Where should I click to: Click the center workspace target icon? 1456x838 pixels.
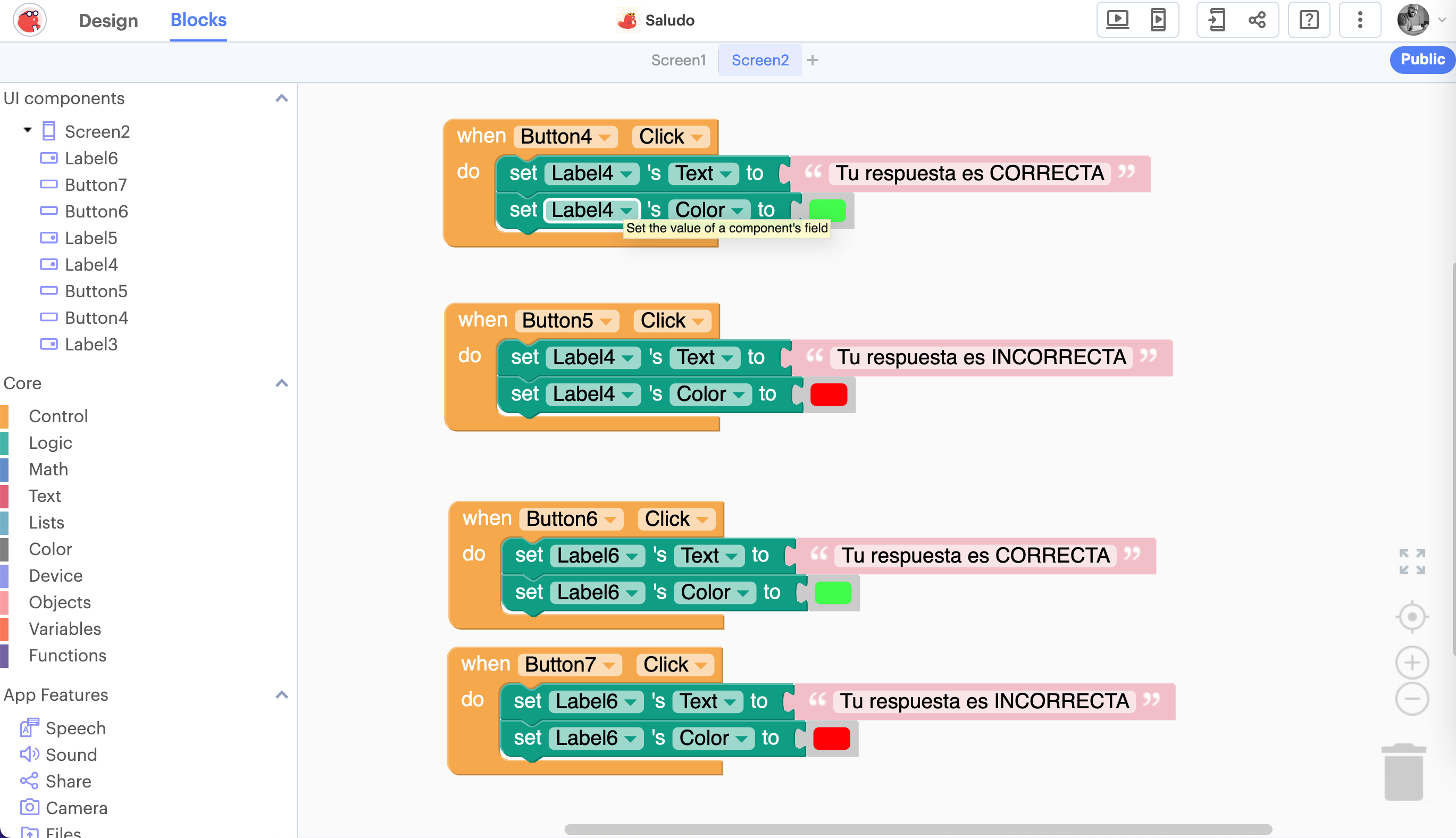click(1412, 617)
